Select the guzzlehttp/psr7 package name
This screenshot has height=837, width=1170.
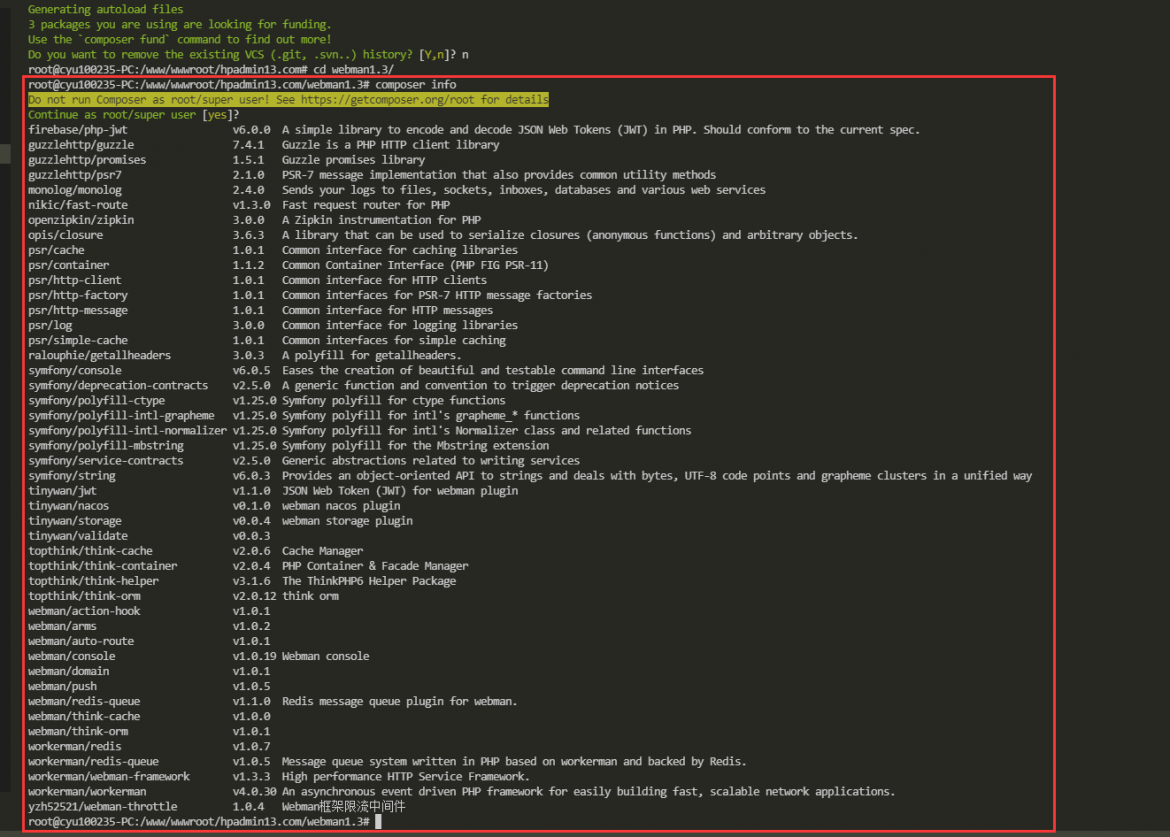[75, 175]
